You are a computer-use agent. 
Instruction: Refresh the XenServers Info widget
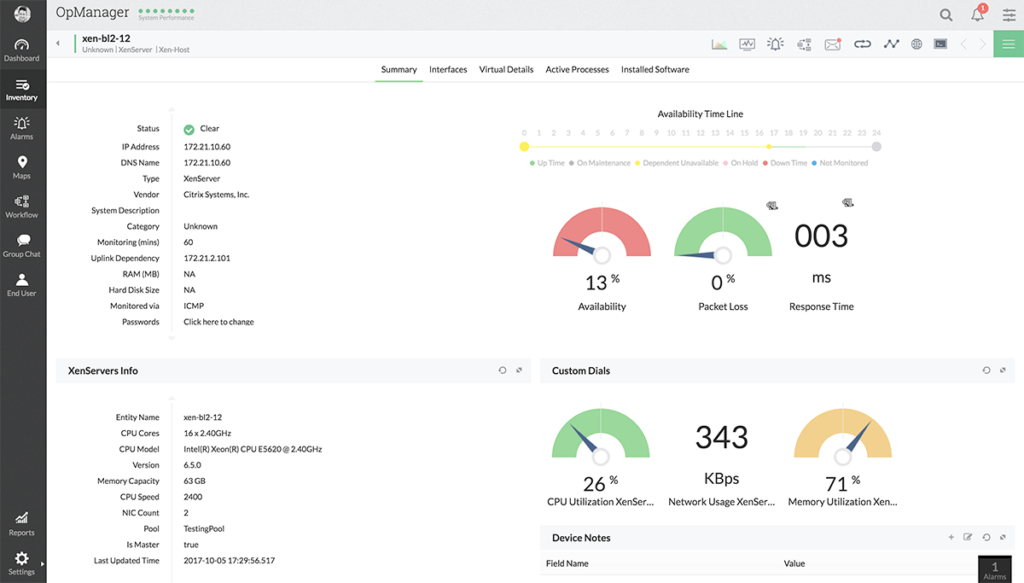[503, 370]
